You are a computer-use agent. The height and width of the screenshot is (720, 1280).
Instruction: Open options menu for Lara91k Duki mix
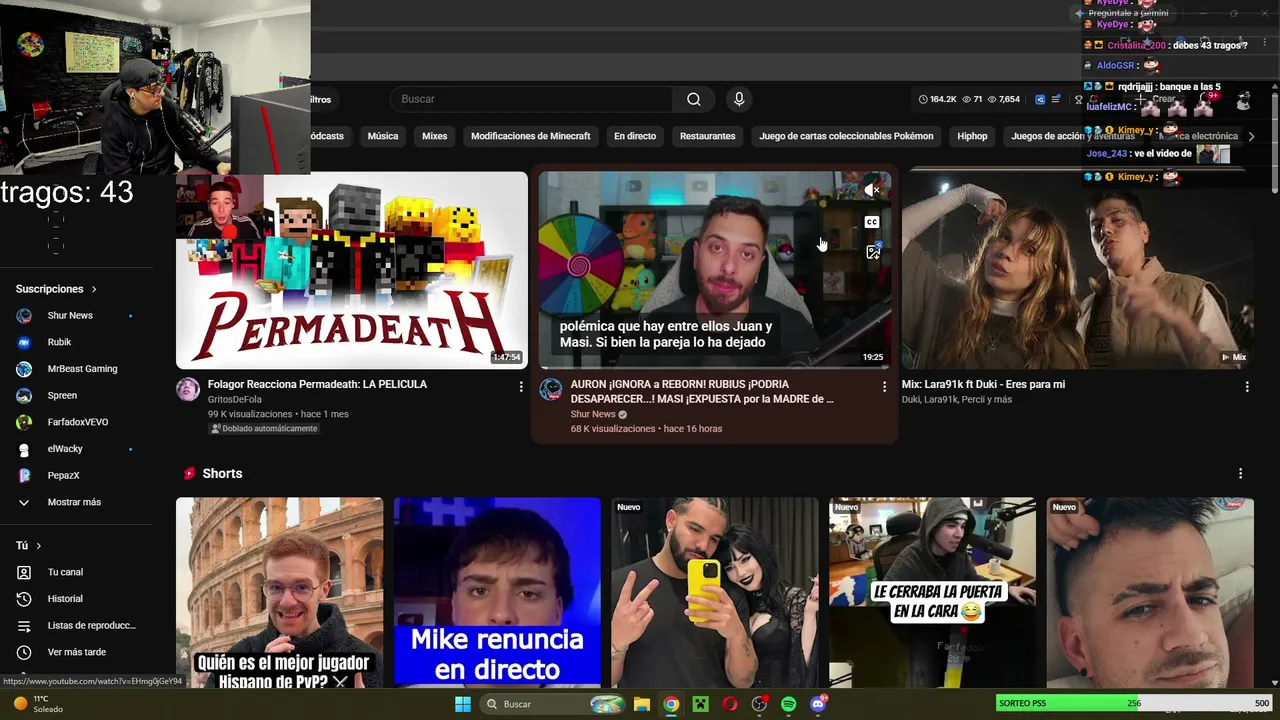1247,386
